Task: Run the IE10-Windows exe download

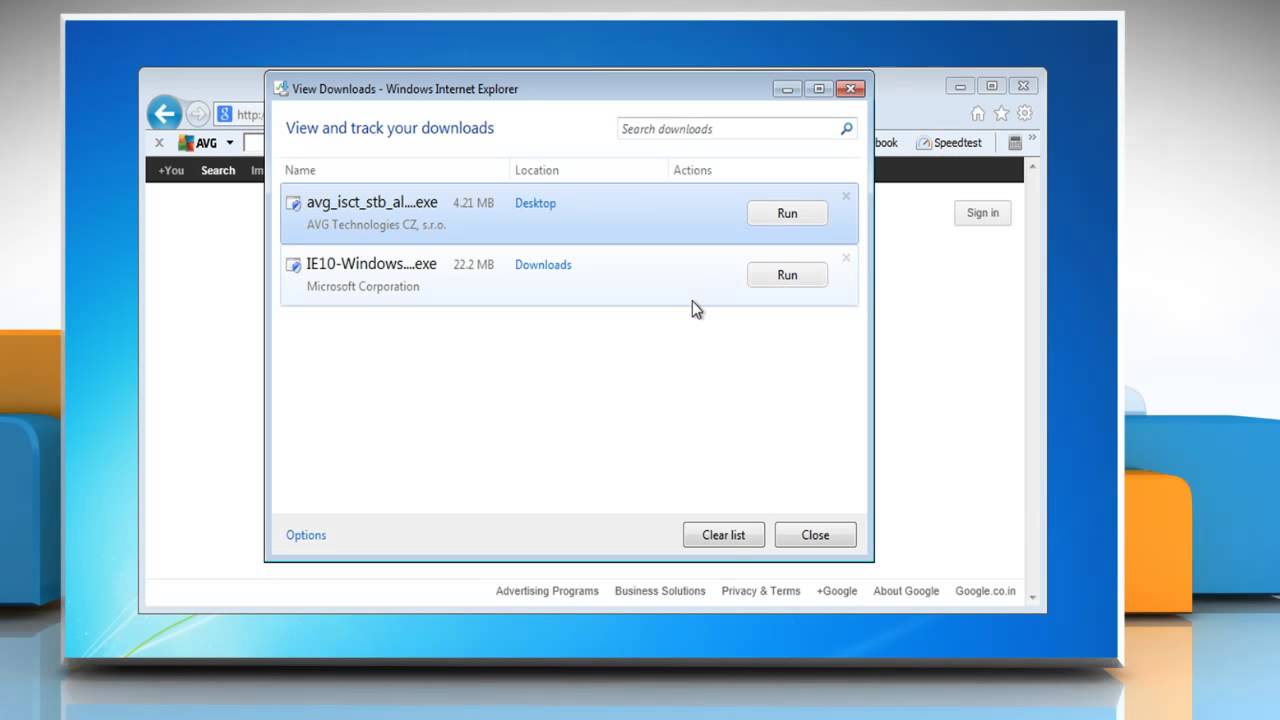Action: pos(787,275)
